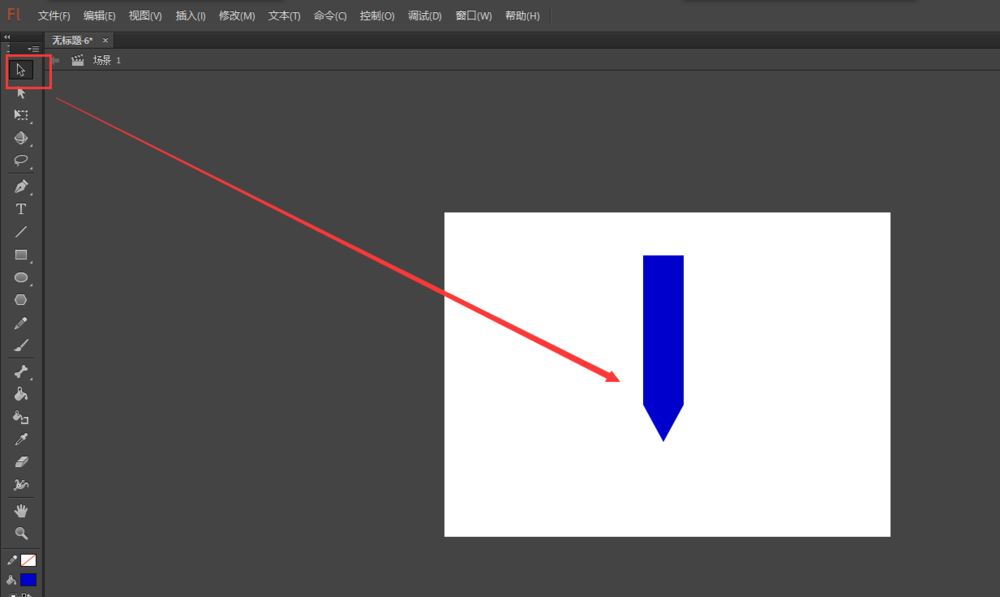Select the Pen tool
The width and height of the screenshot is (1000, 597).
(x=20, y=186)
